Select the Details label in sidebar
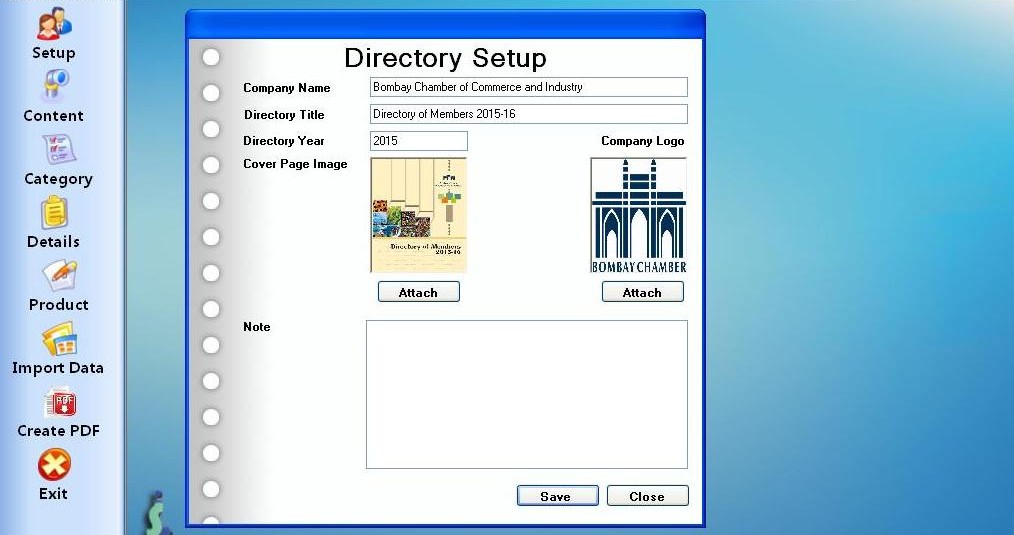 [x=53, y=242]
